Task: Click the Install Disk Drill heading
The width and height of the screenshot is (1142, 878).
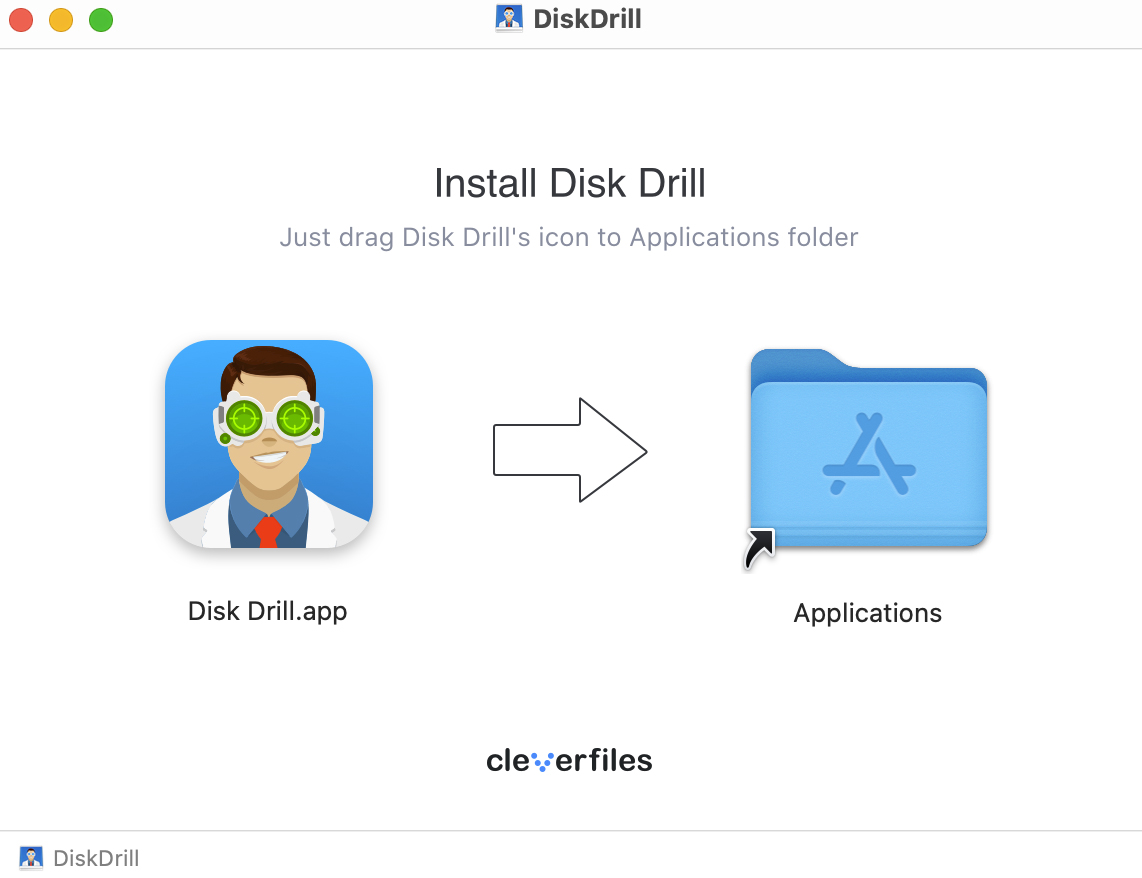Action: point(569,183)
